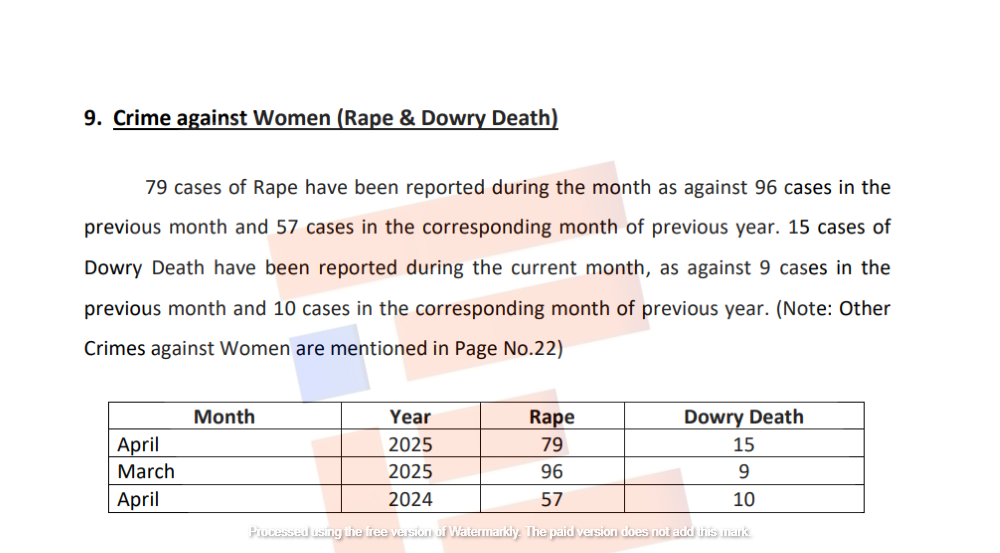Click the "Rape" column header cell

(x=551, y=417)
